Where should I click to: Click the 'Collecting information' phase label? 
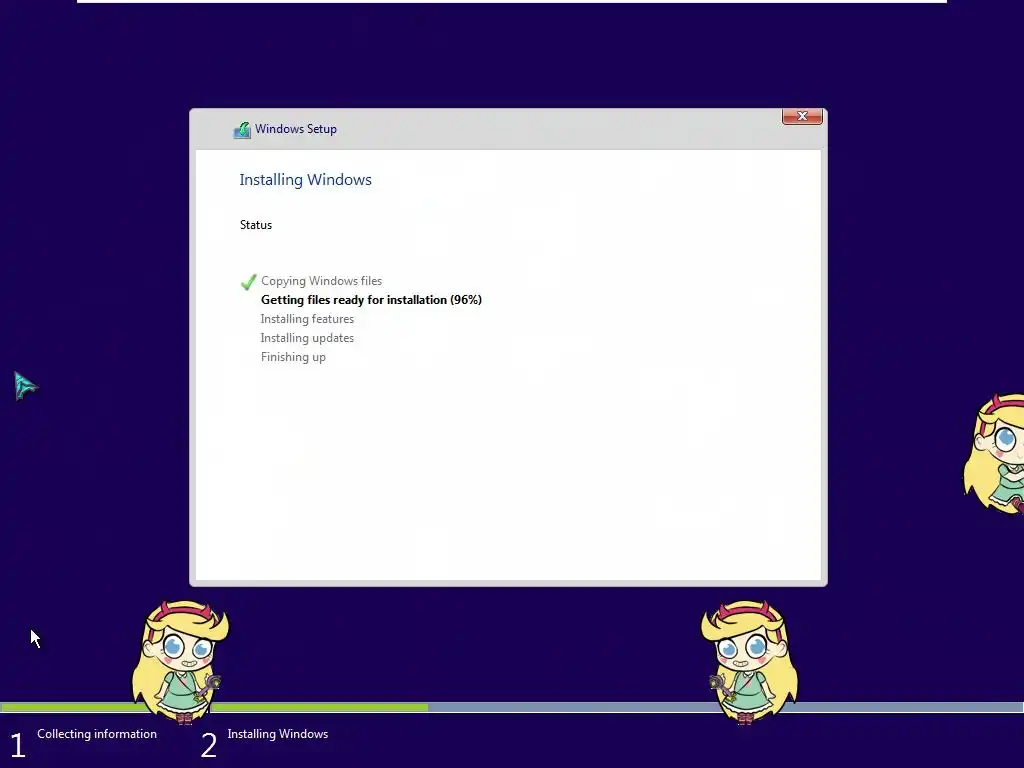(x=97, y=733)
